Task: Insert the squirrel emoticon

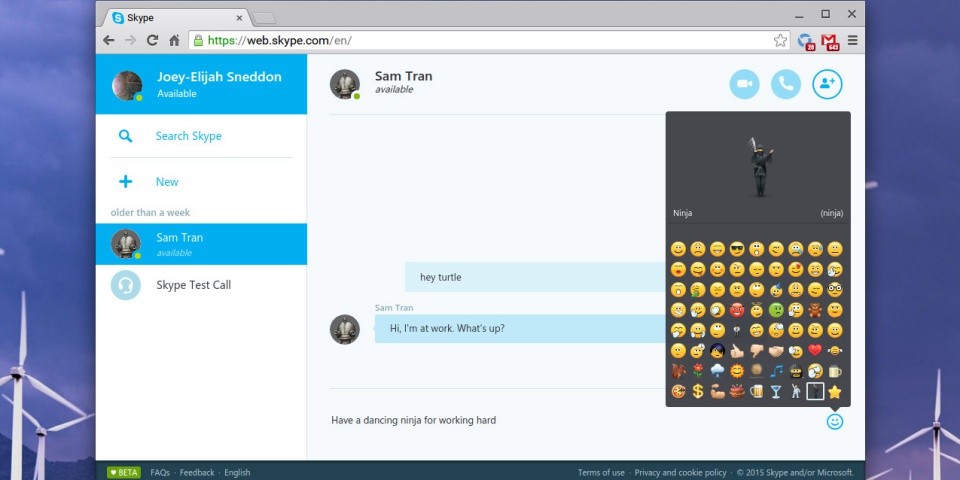Action: (x=678, y=371)
